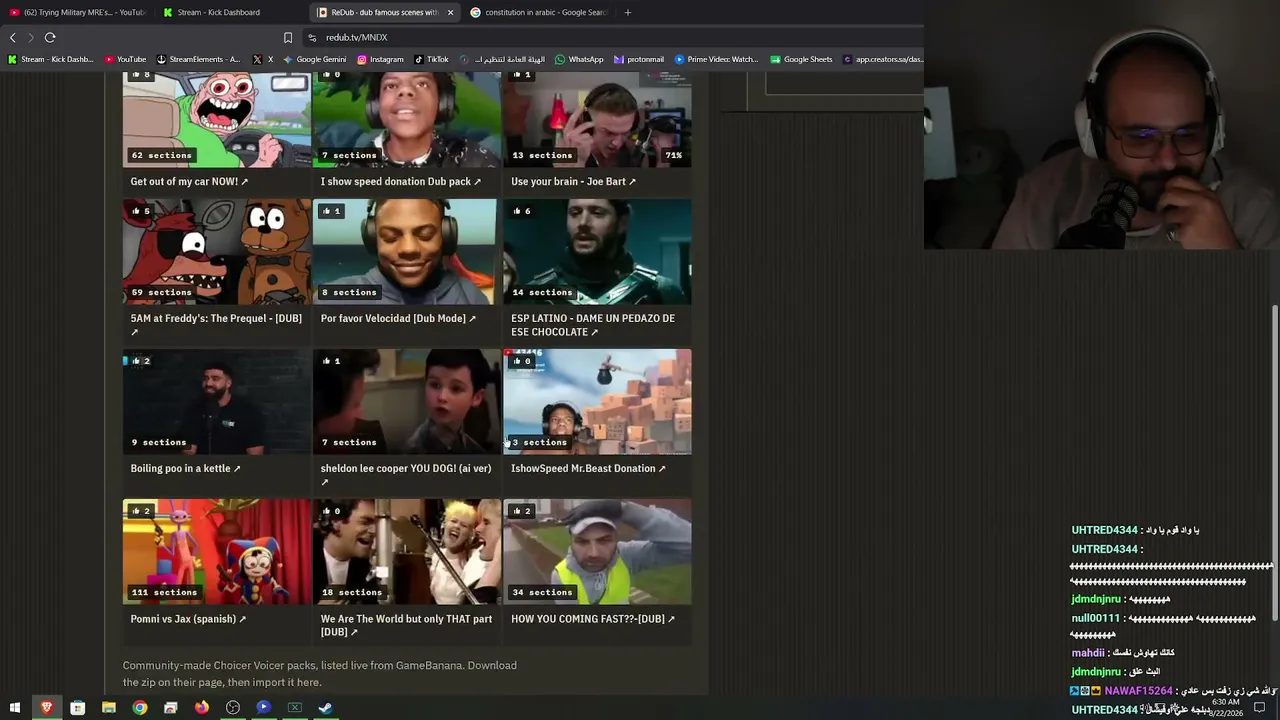This screenshot has width=1280, height=720.
Task: Open the YouTube bookmark
Action: click(x=123, y=59)
